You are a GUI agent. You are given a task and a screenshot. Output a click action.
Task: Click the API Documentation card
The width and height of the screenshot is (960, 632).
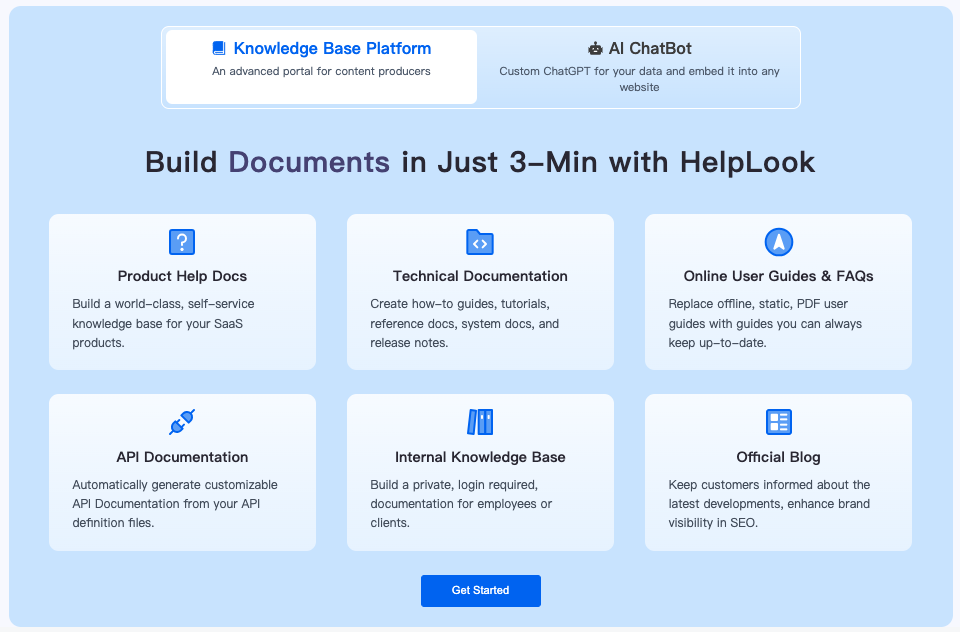pyautogui.click(x=181, y=472)
